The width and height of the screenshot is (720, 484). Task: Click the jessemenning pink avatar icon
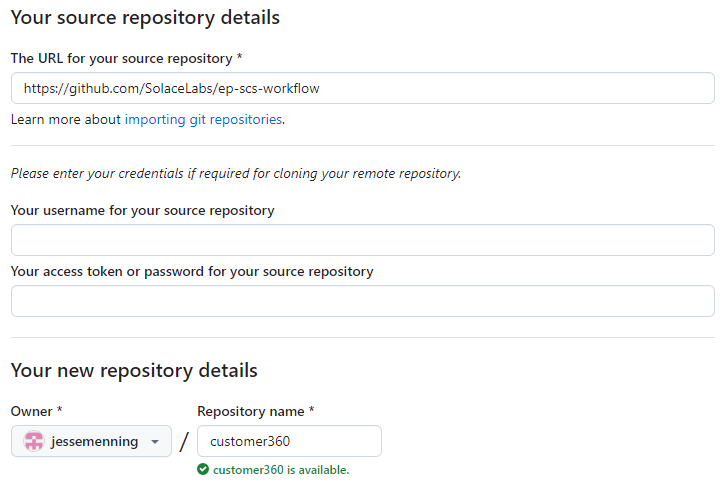pyautogui.click(x=34, y=441)
